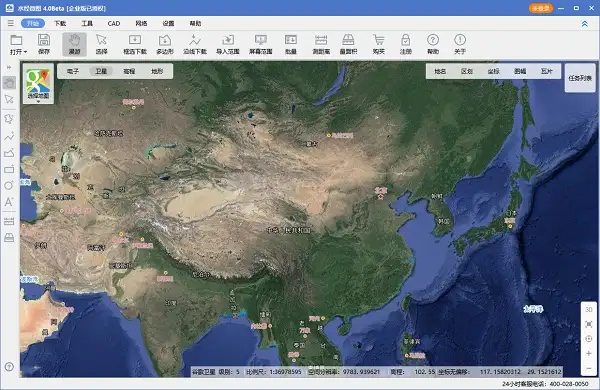This screenshot has height=390, width=600.
Task: Select the 测距离 distance ruler tool
Action: click(x=321, y=44)
